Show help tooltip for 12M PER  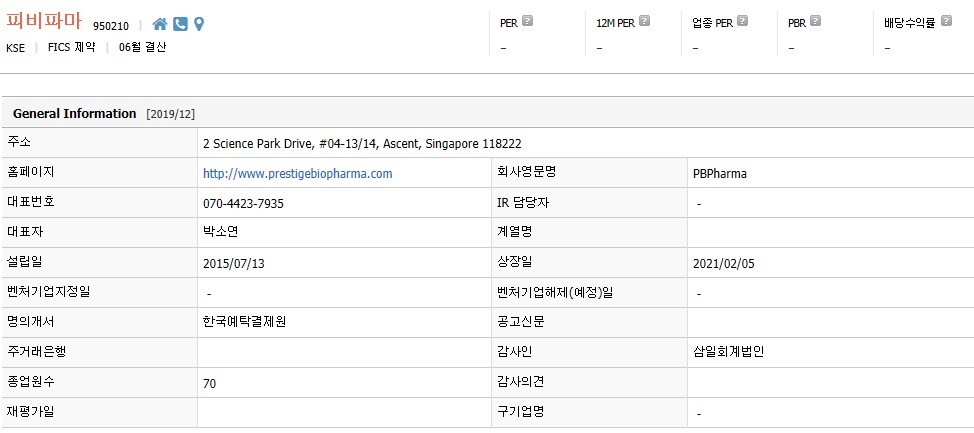[644, 21]
